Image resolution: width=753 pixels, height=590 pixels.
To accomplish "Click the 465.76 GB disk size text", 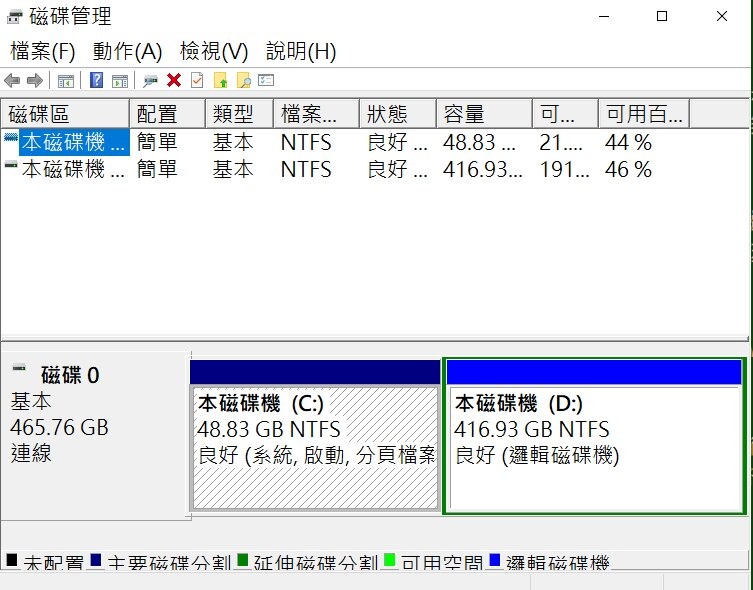I will [x=60, y=427].
